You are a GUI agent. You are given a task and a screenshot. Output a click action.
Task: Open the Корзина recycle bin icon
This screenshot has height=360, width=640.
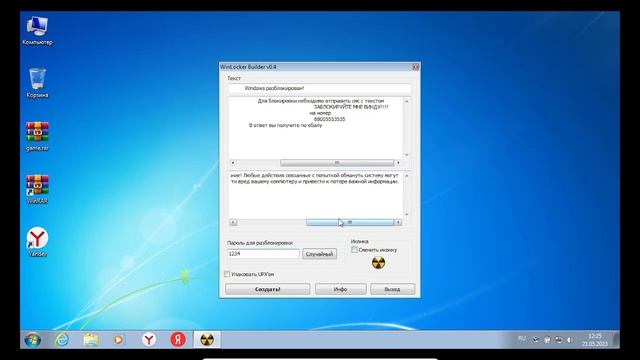(x=37, y=83)
